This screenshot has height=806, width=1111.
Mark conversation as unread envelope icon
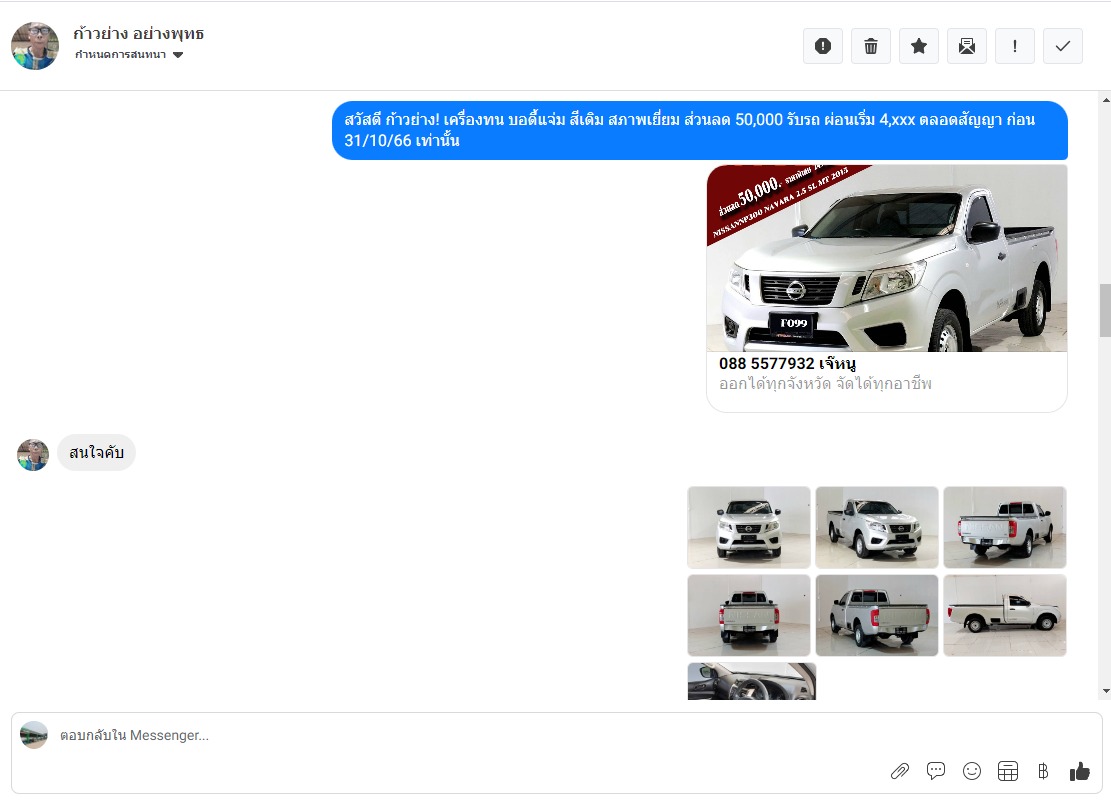[x=966, y=46]
